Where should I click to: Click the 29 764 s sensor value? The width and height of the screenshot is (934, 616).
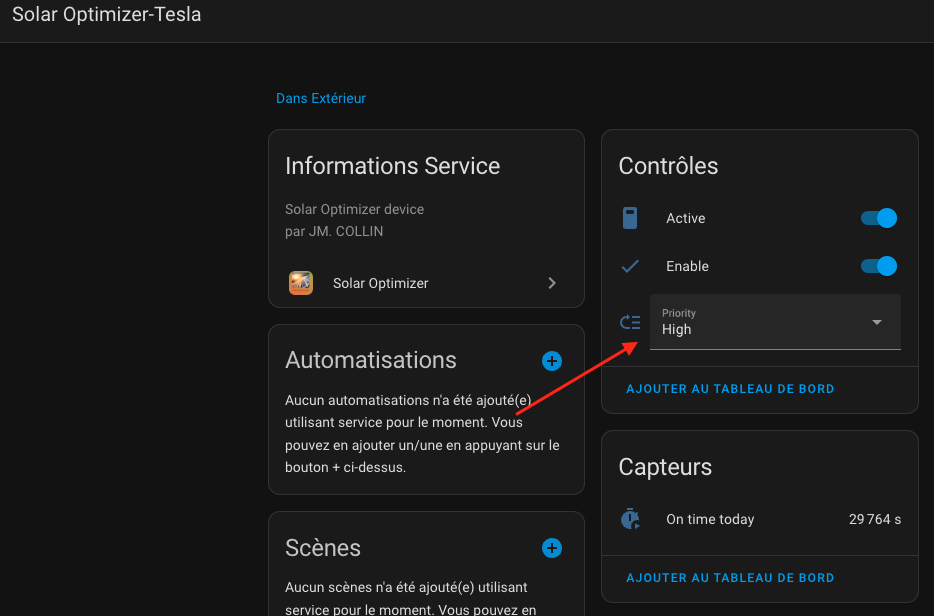coord(874,519)
